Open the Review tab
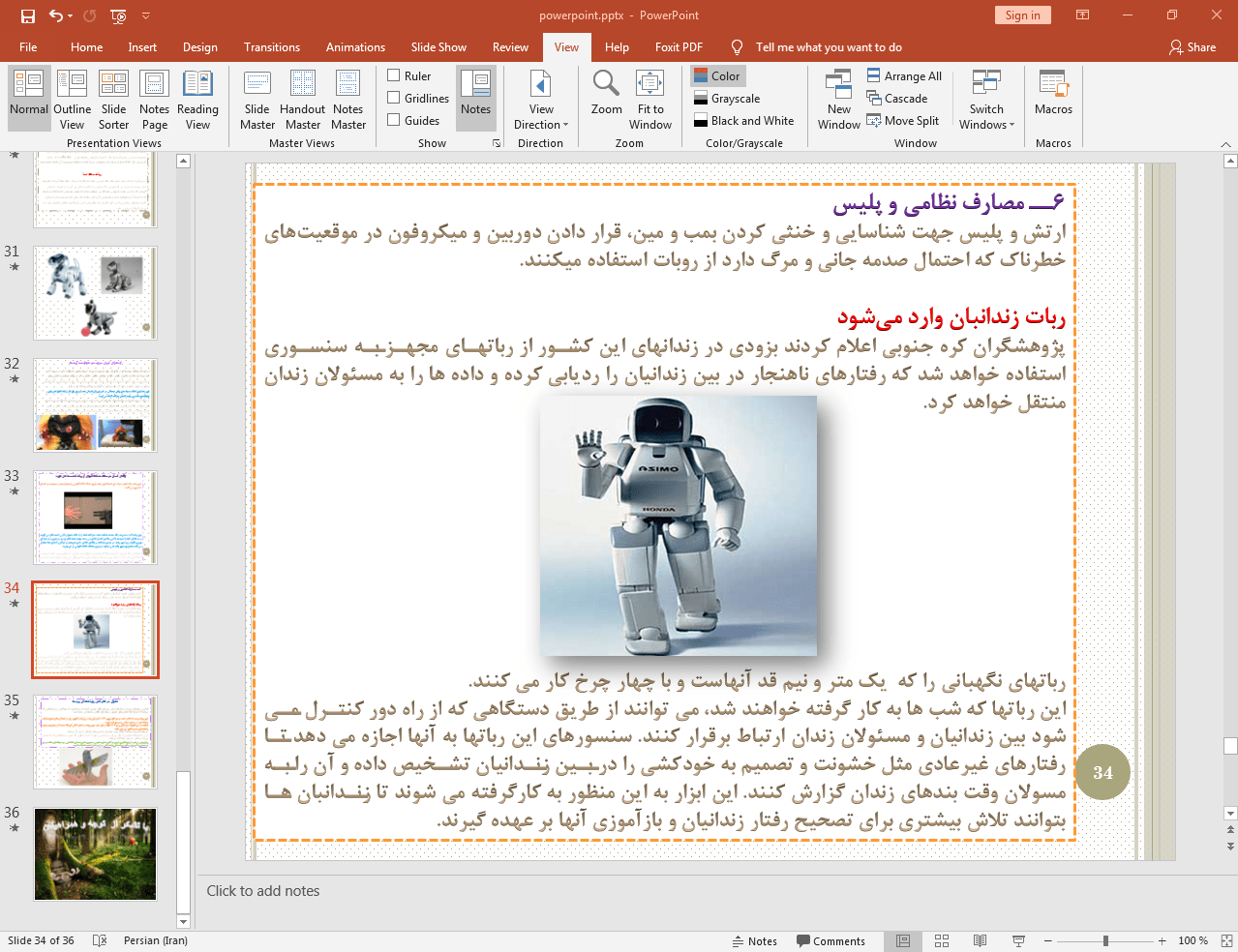Image resolution: width=1238 pixels, height=952 pixels. (x=510, y=47)
